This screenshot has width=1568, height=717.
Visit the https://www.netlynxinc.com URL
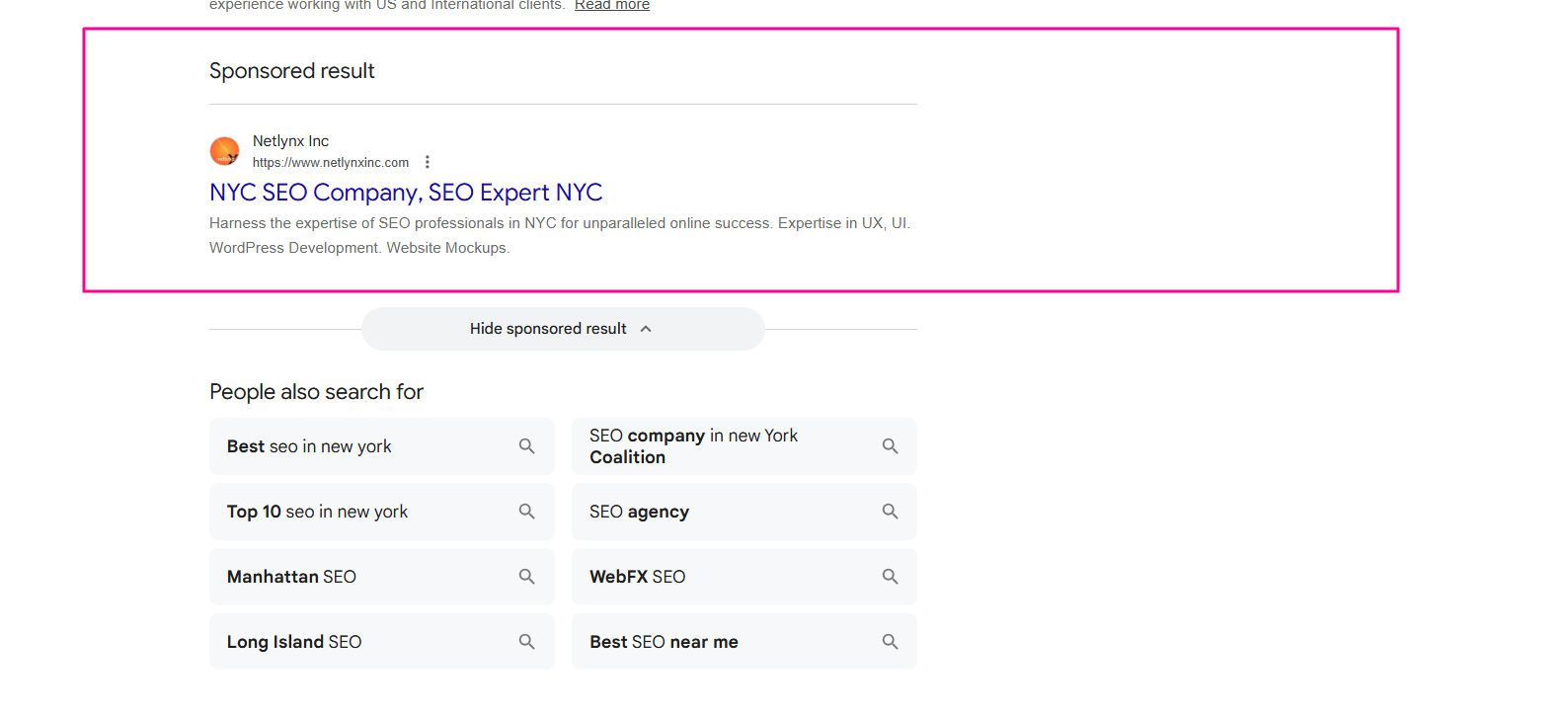click(331, 163)
